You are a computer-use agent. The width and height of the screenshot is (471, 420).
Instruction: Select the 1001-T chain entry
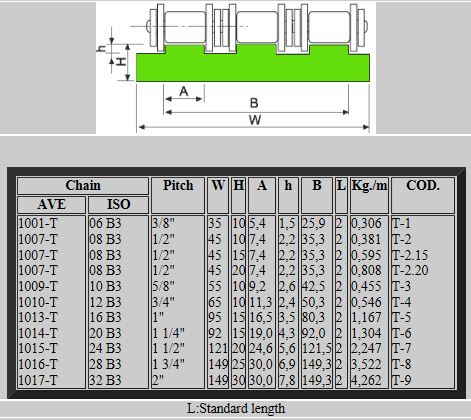point(38,223)
